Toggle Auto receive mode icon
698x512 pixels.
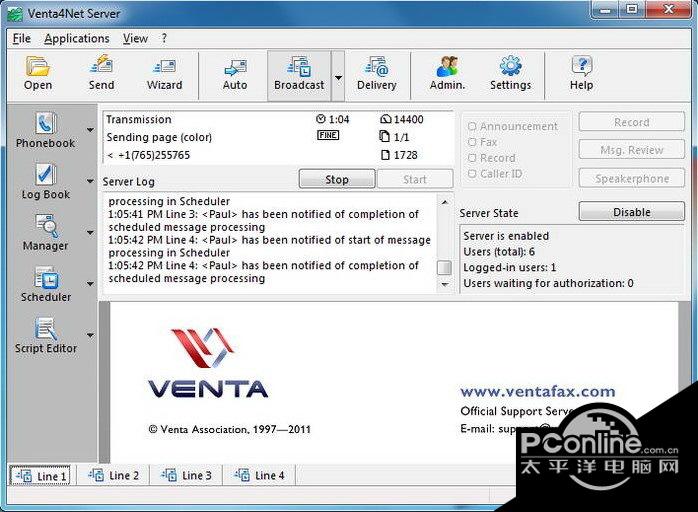pyautogui.click(x=235, y=74)
